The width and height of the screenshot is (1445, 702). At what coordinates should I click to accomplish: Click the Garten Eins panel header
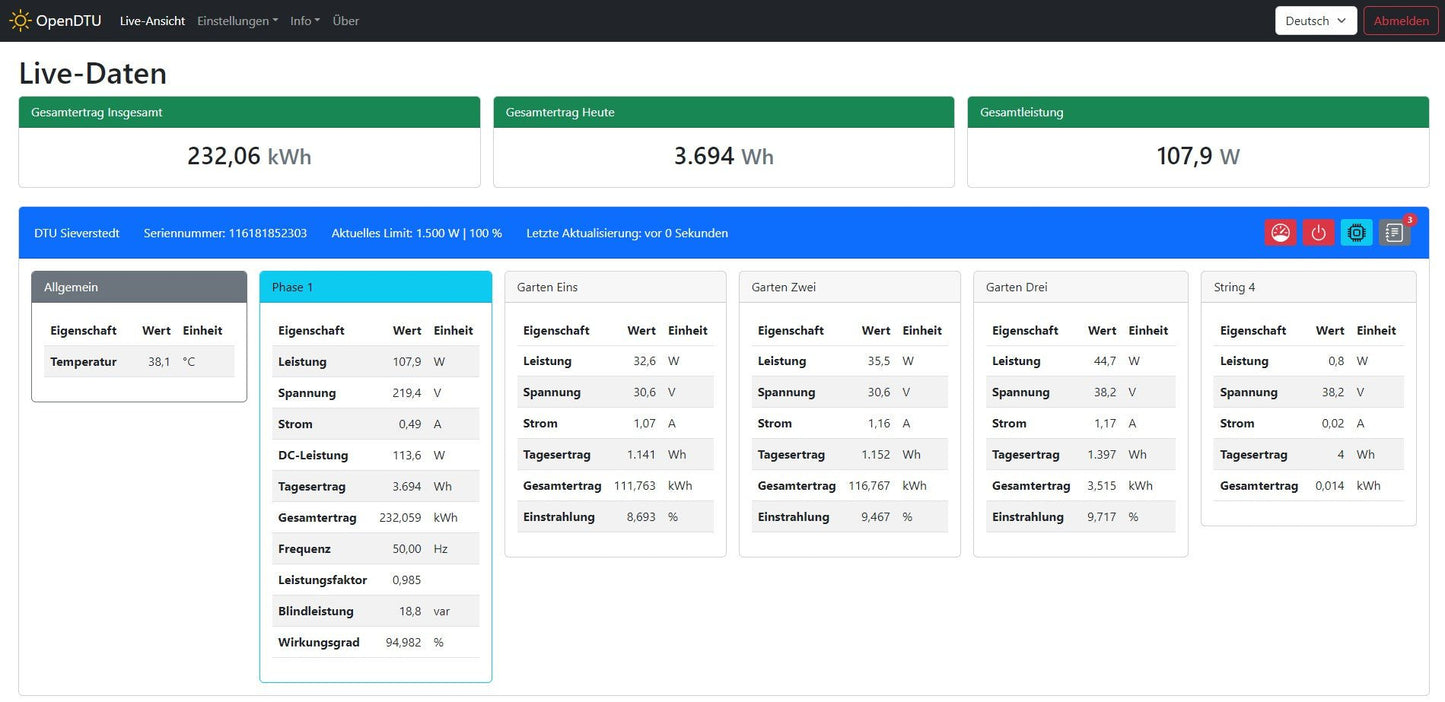(x=615, y=286)
